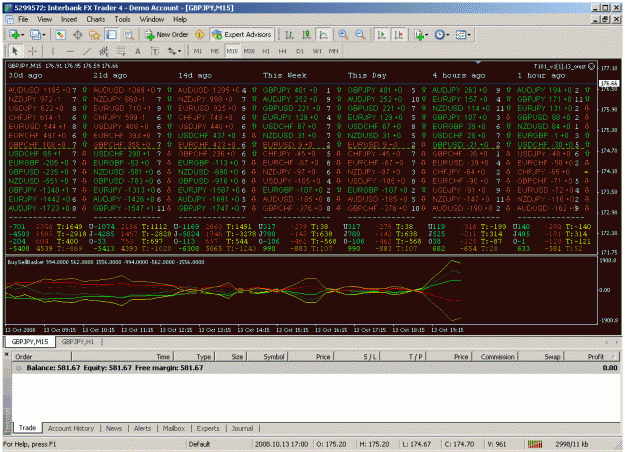Switch to D1 timeframe
The height and width of the screenshot is (452, 625).
point(300,51)
